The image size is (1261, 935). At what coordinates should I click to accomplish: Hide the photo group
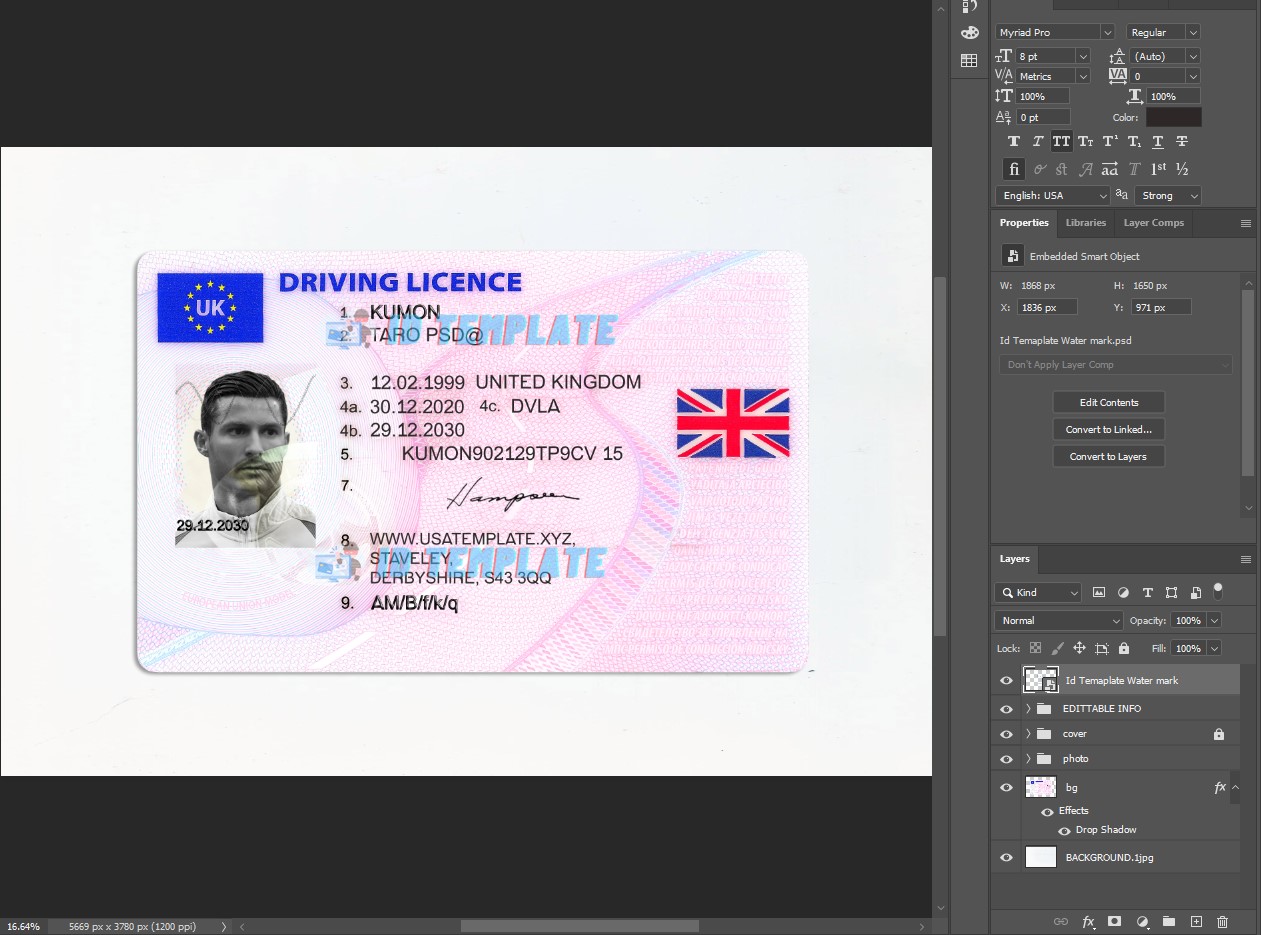tap(1006, 759)
